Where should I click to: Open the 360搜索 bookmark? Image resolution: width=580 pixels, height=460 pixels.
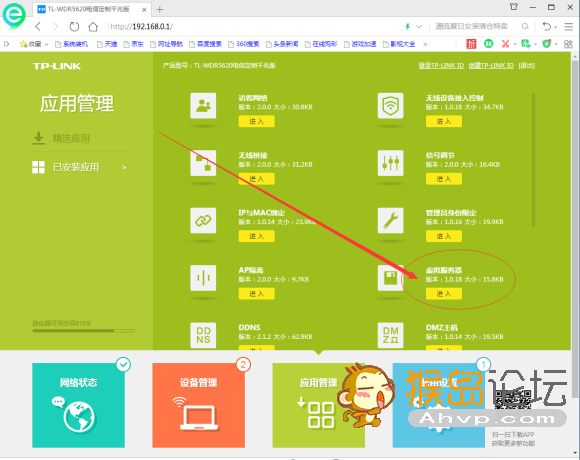(244, 44)
